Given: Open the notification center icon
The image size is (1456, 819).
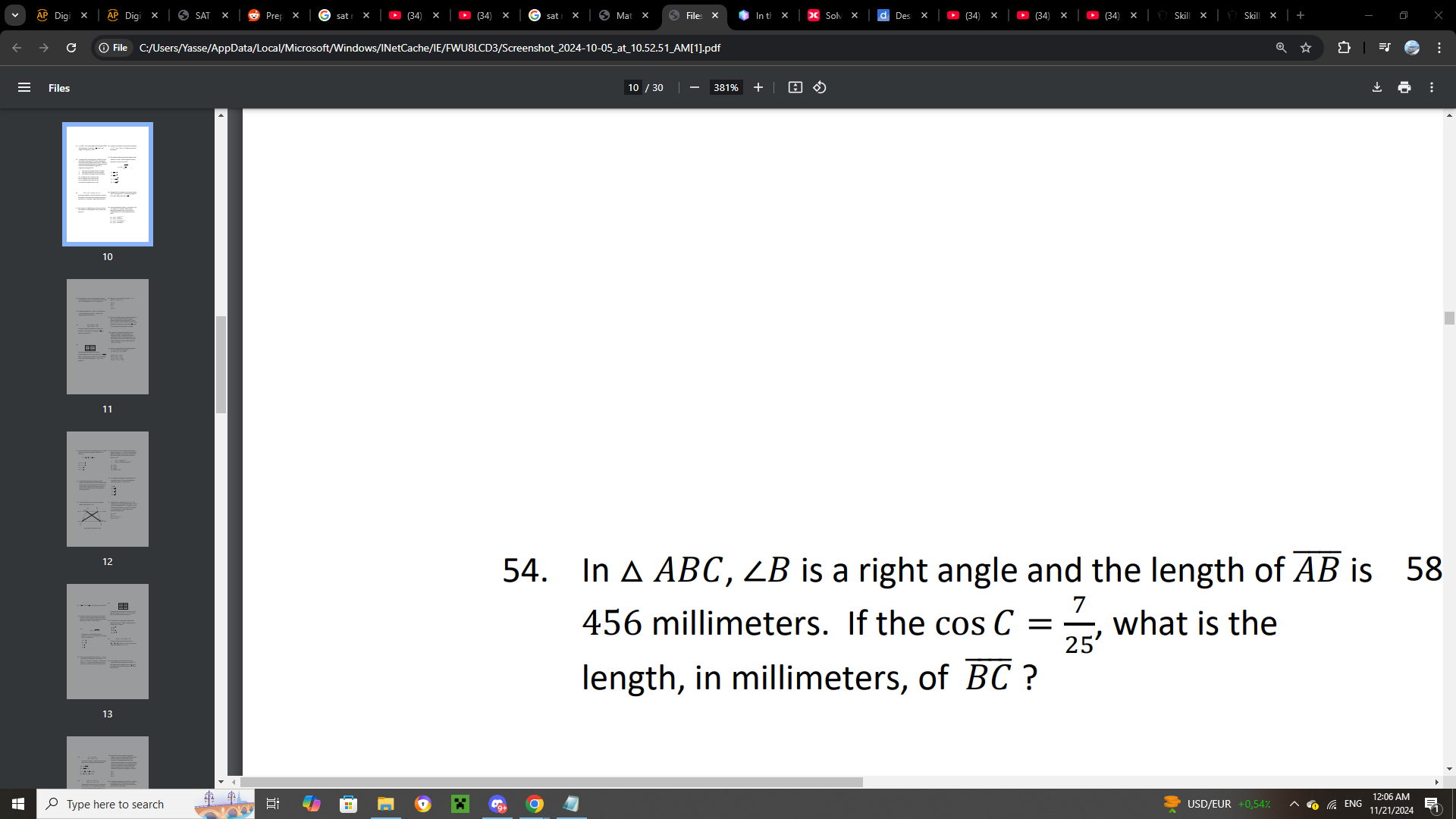Looking at the screenshot, I should [x=1432, y=805].
